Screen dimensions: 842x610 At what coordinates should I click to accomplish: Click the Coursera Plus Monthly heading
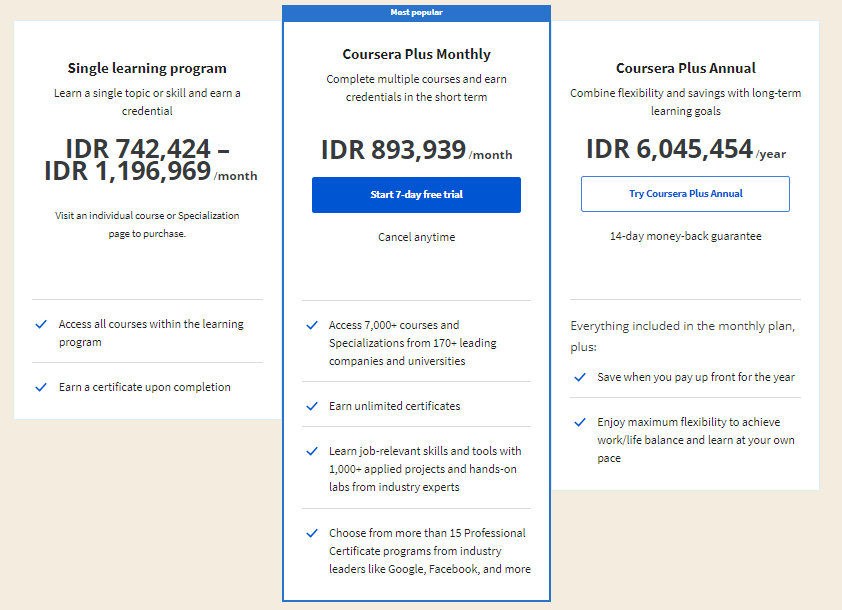click(x=416, y=54)
